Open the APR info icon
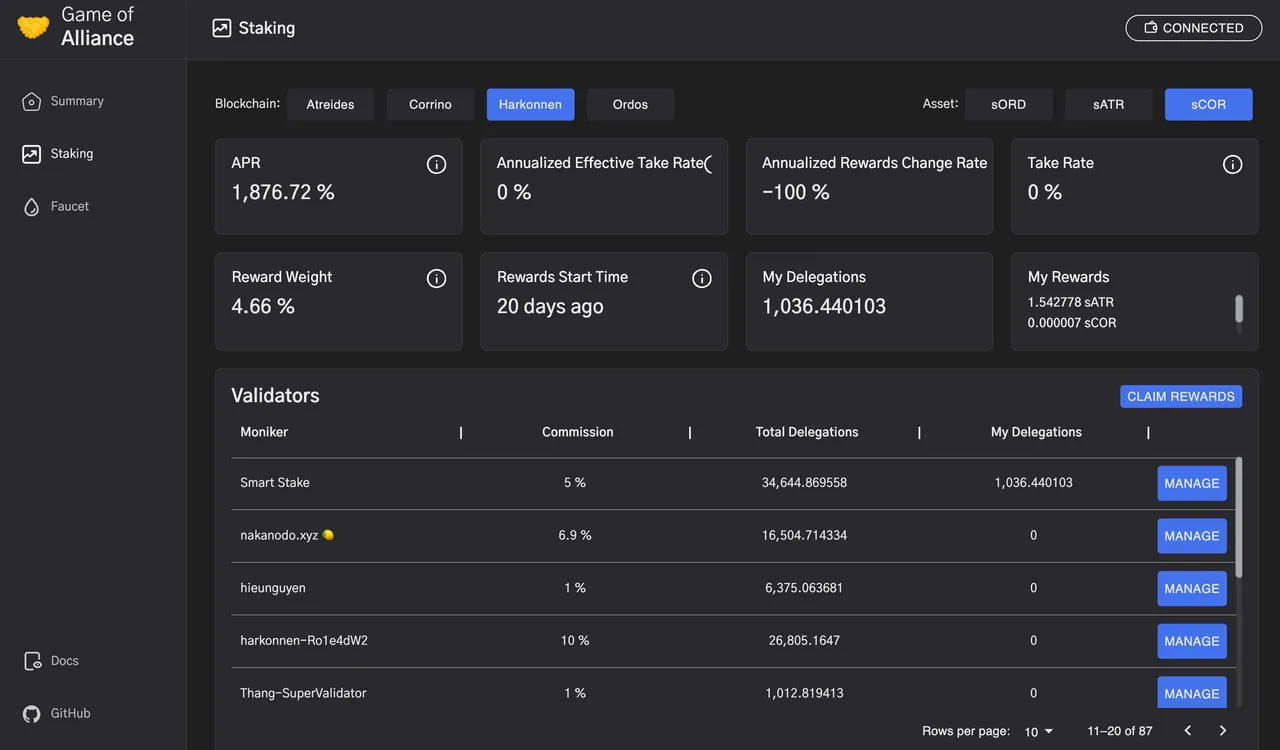 [436, 164]
